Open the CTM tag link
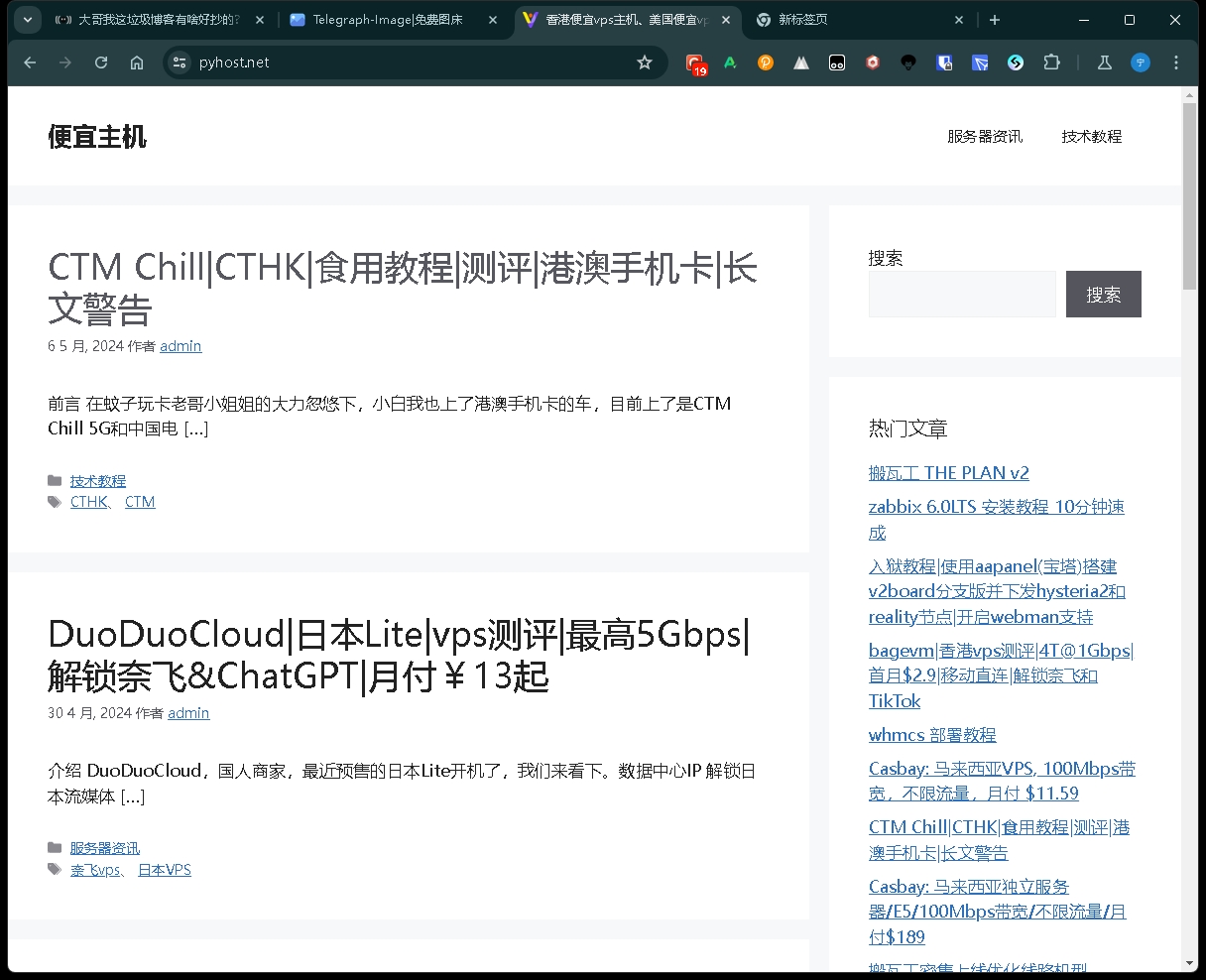Viewport: 1206px width, 980px height. [x=140, y=502]
